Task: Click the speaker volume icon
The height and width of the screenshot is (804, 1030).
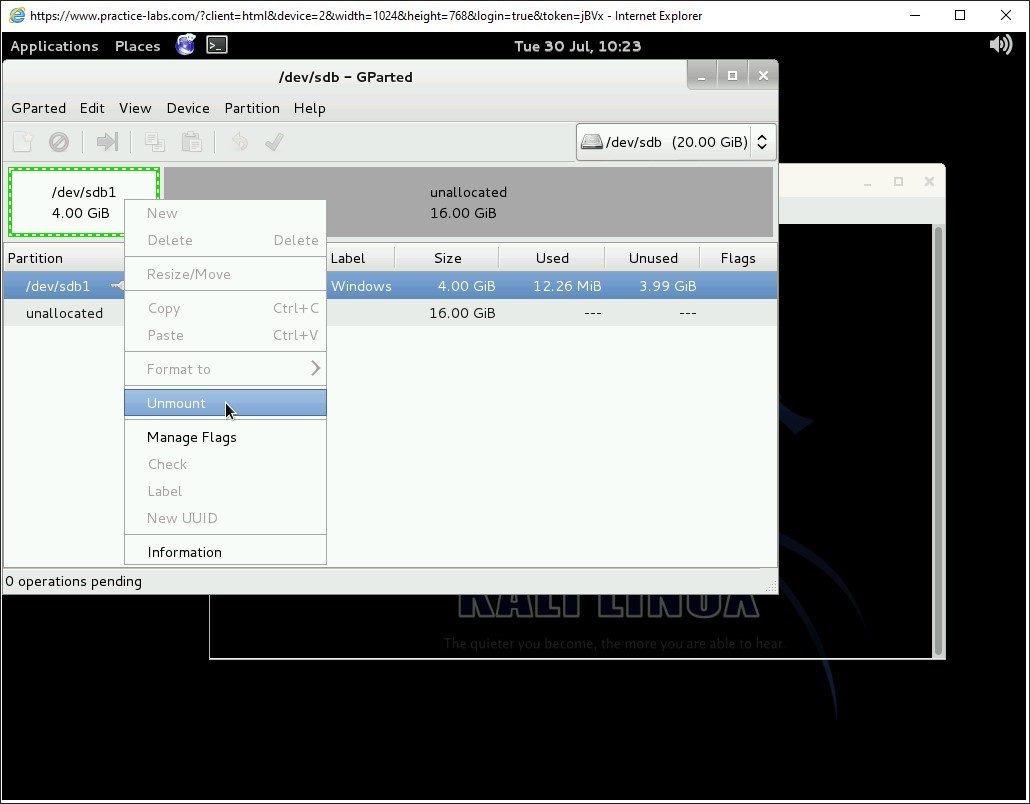Action: (x=1000, y=45)
